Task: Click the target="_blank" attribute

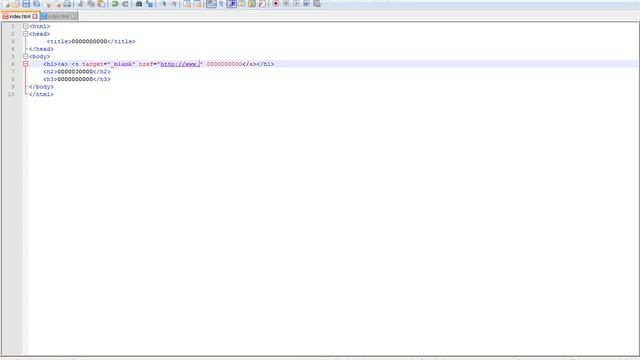Action: click(x=108, y=64)
